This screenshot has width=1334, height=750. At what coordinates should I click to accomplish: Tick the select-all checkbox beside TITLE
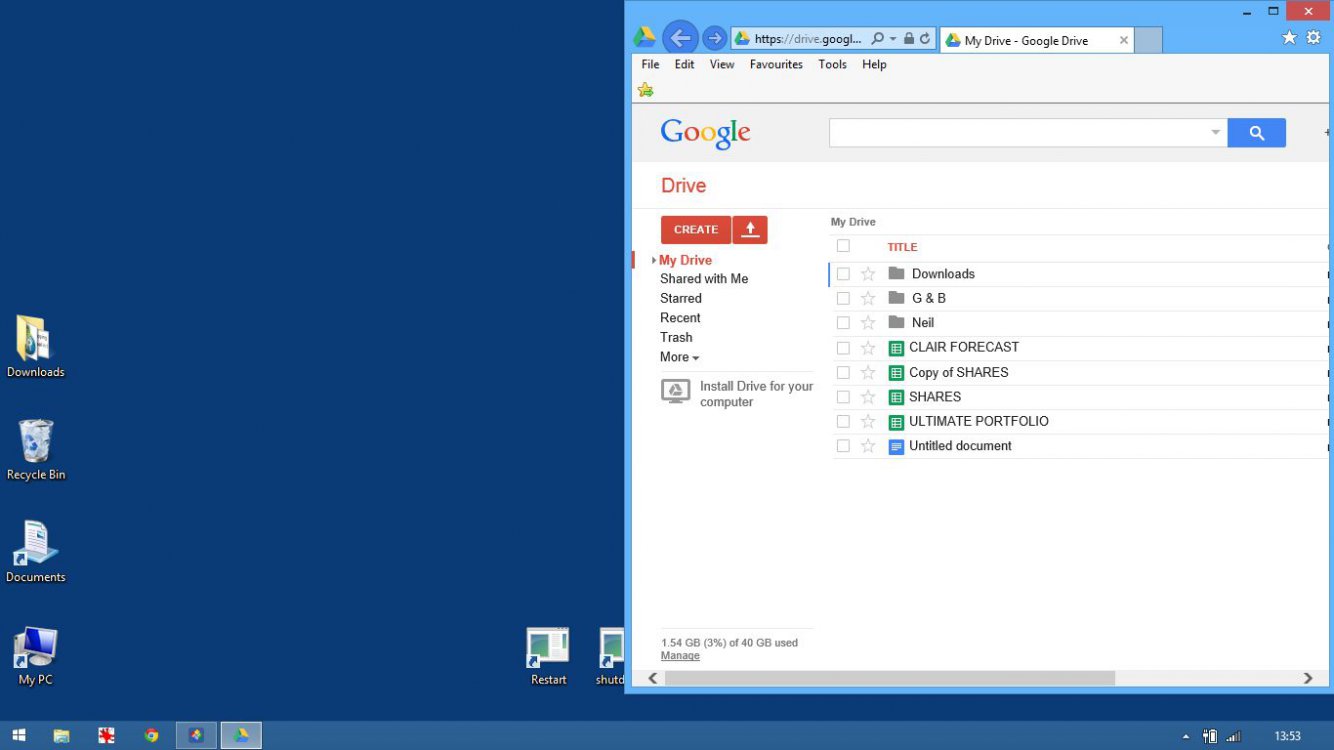pos(843,246)
